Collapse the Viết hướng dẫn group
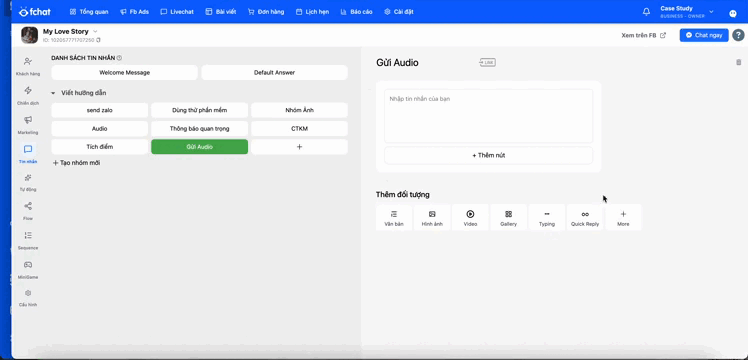The image size is (748, 360). (x=53, y=93)
